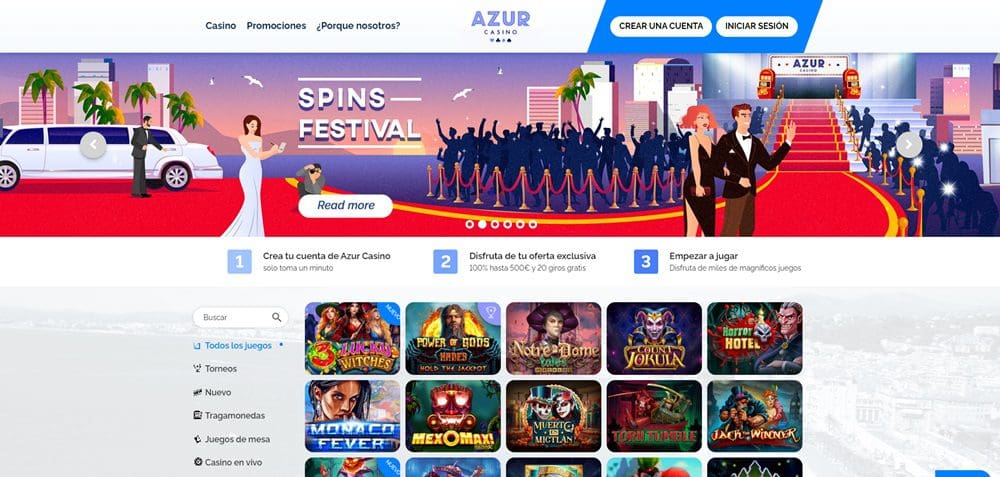This screenshot has width=1000, height=477.
Task: Open the Promociones menu item
Action: coord(276,26)
